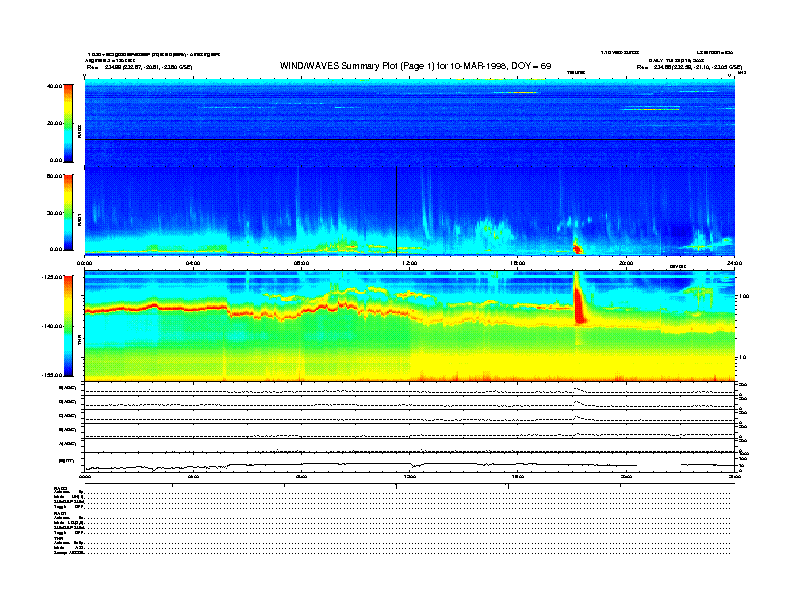Click the 20:00 tick label under RAD1 spectrogram

click(626, 263)
